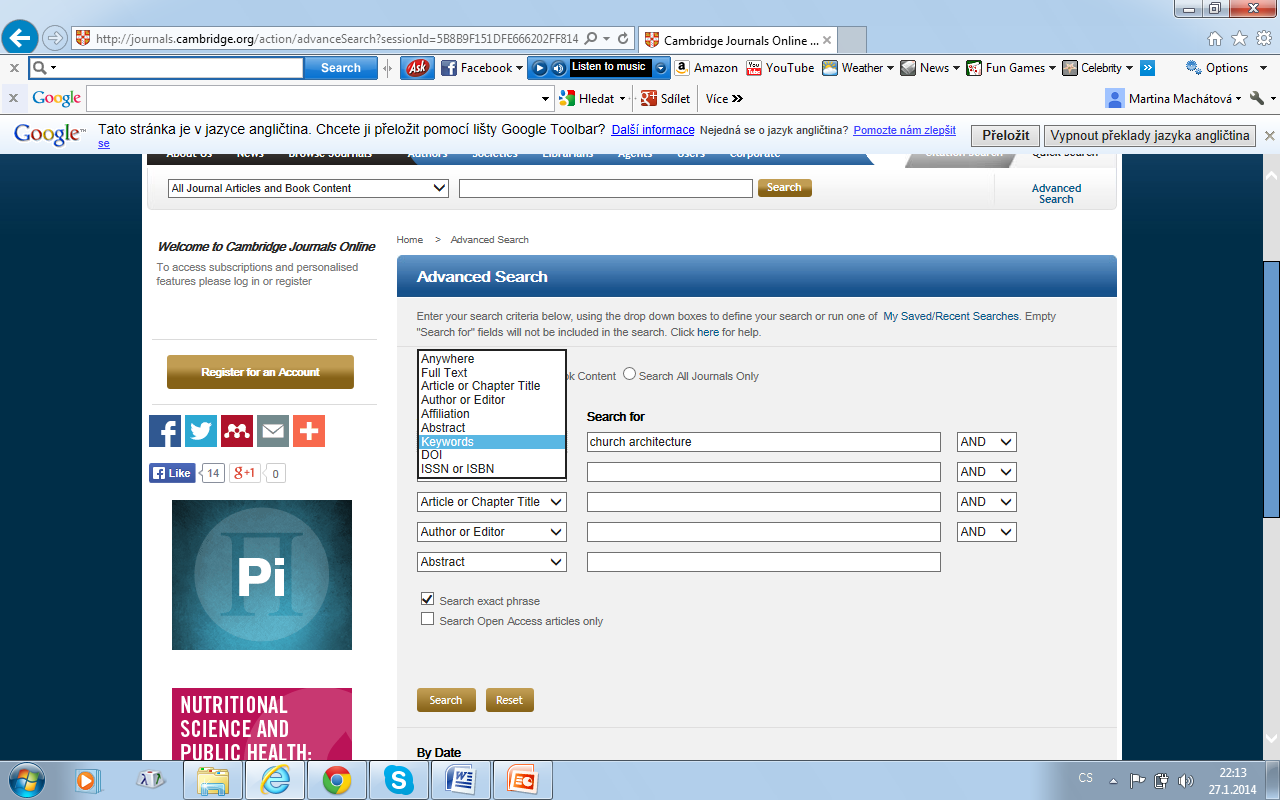Open AND dropdown in Author or Editor row
Screen dimensions: 1280x800
click(x=986, y=532)
